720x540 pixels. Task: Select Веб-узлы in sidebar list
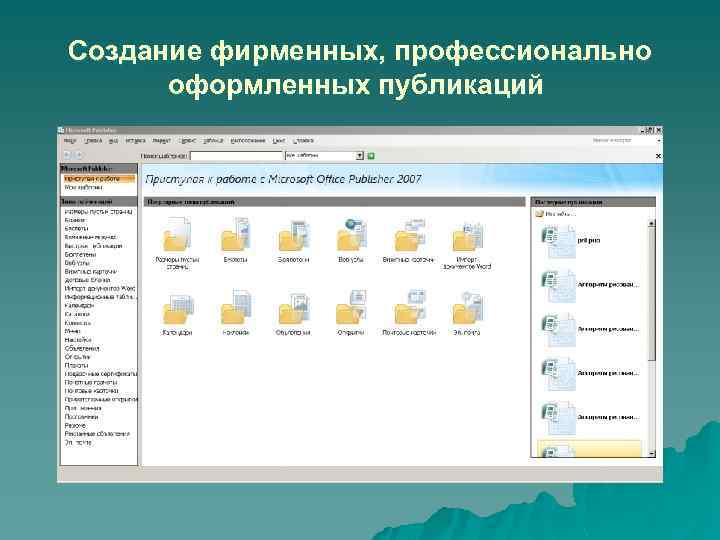point(77,263)
